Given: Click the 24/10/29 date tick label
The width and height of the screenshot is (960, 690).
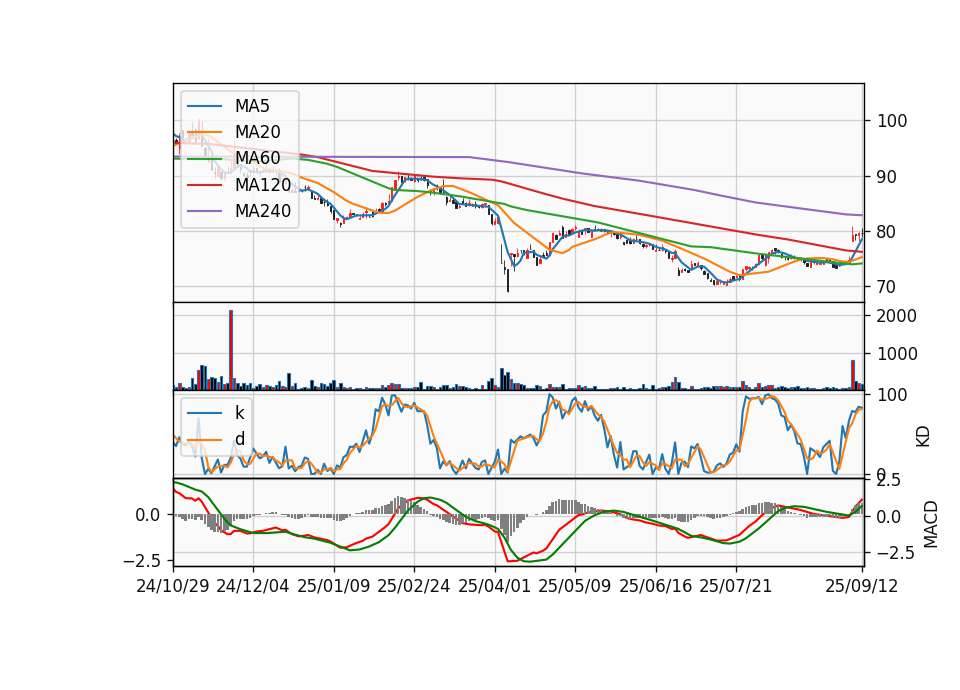Looking at the screenshot, I should (173, 586).
